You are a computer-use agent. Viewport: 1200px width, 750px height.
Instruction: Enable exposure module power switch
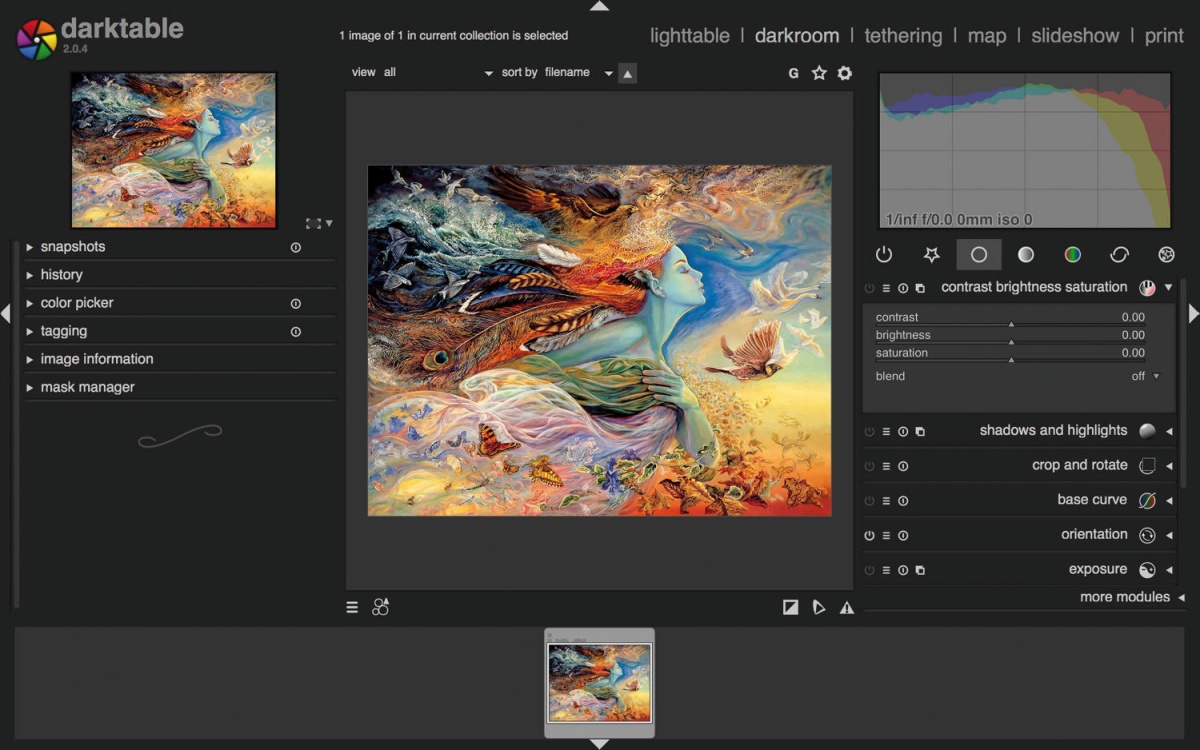pyautogui.click(x=869, y=570)
